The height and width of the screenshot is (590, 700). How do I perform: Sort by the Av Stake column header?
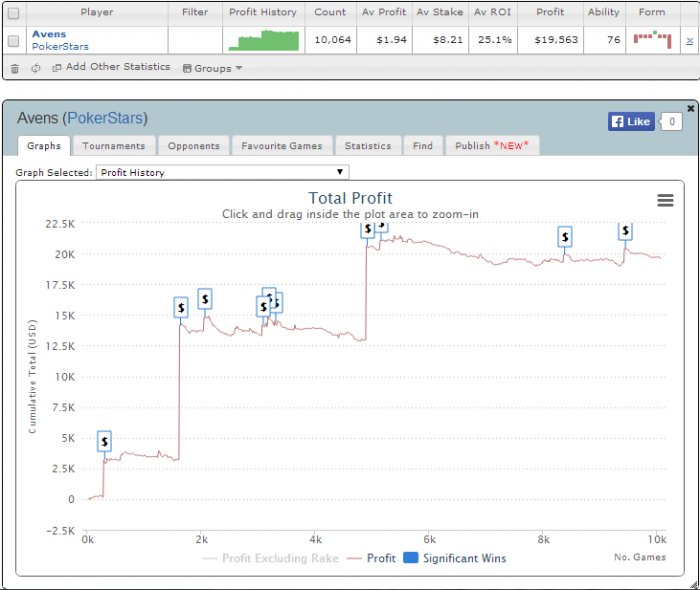click(440, 12)
